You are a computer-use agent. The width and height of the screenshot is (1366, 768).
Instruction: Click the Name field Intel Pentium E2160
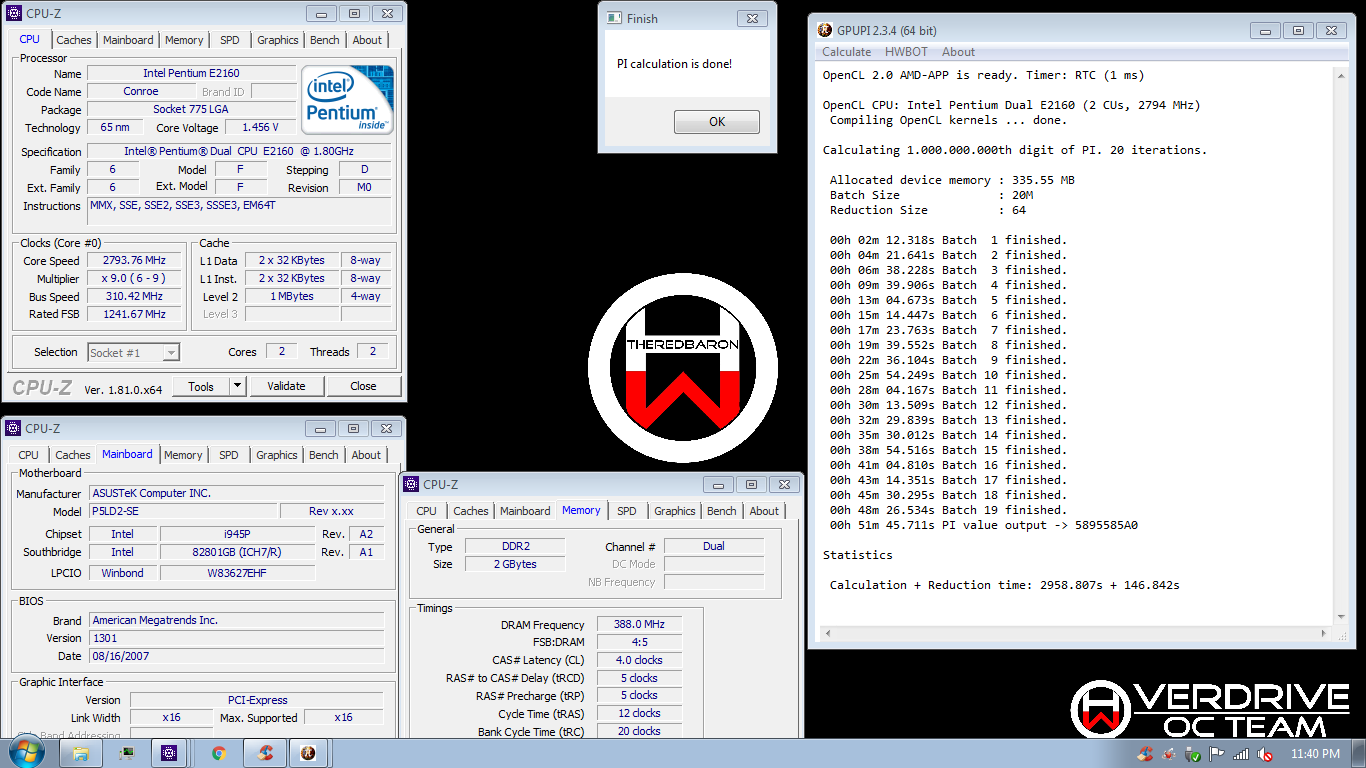click(x=191, y=73)
